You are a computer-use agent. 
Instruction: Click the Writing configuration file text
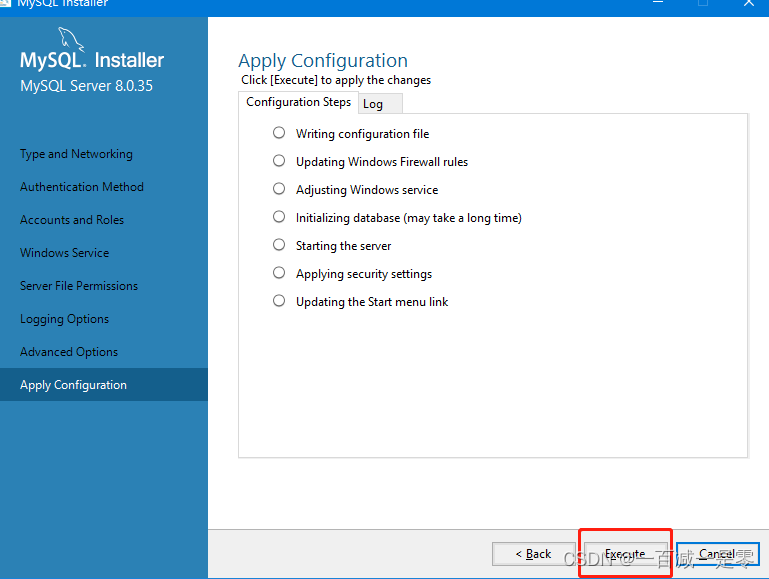click(362, 134)
